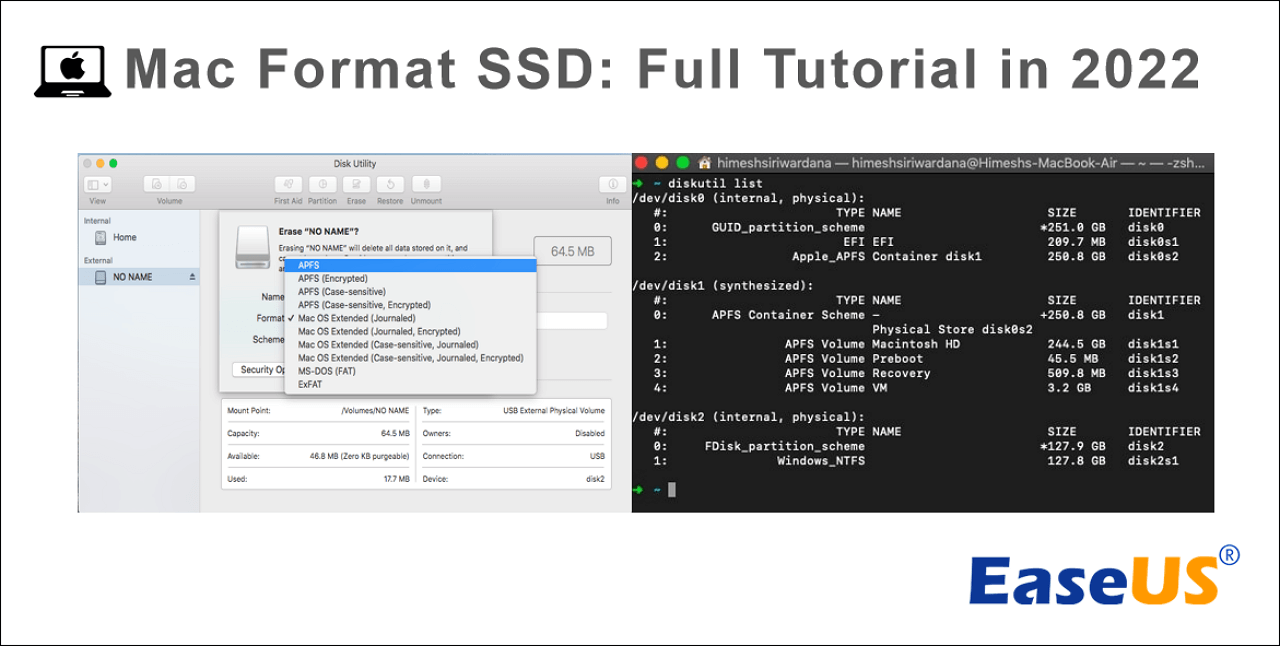
Task: Click the /dev/disk2 header line in Terminal
Action: 749,417
